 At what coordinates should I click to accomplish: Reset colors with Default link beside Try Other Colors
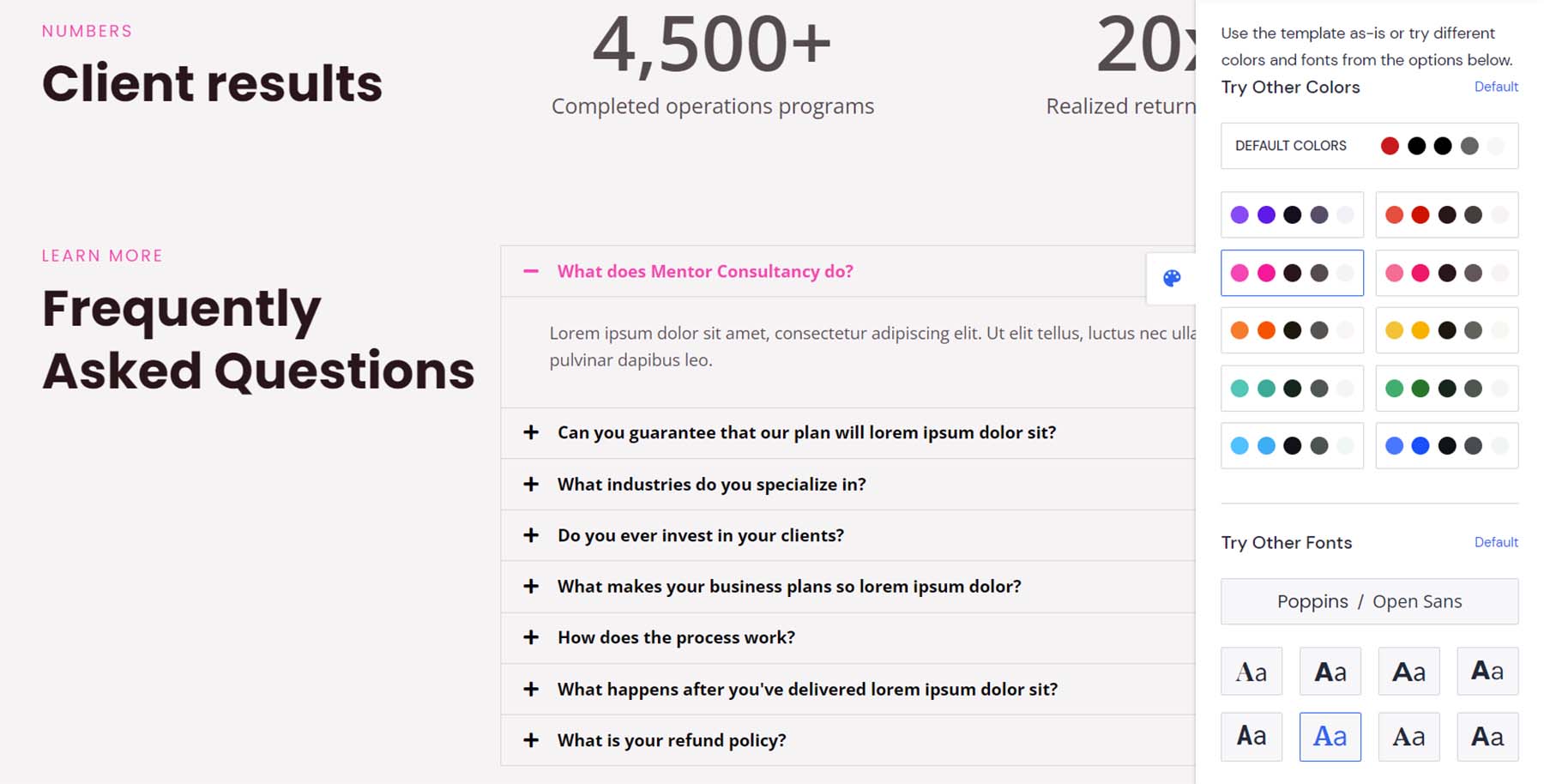click(1496, 87)
